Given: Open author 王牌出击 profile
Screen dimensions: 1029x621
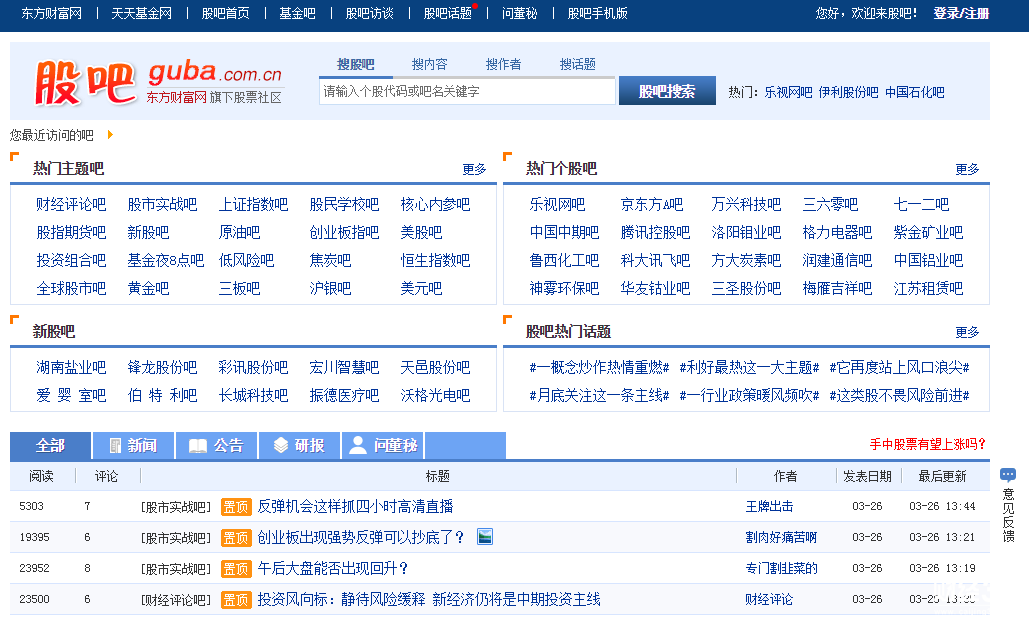Looking at the screenshot, I should pyautogui.click(x=770, y=506).
